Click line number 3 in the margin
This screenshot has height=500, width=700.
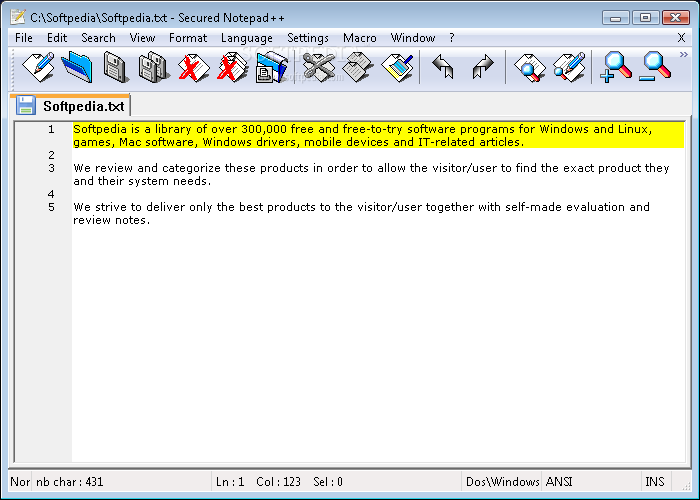click(x=51, y=168)
